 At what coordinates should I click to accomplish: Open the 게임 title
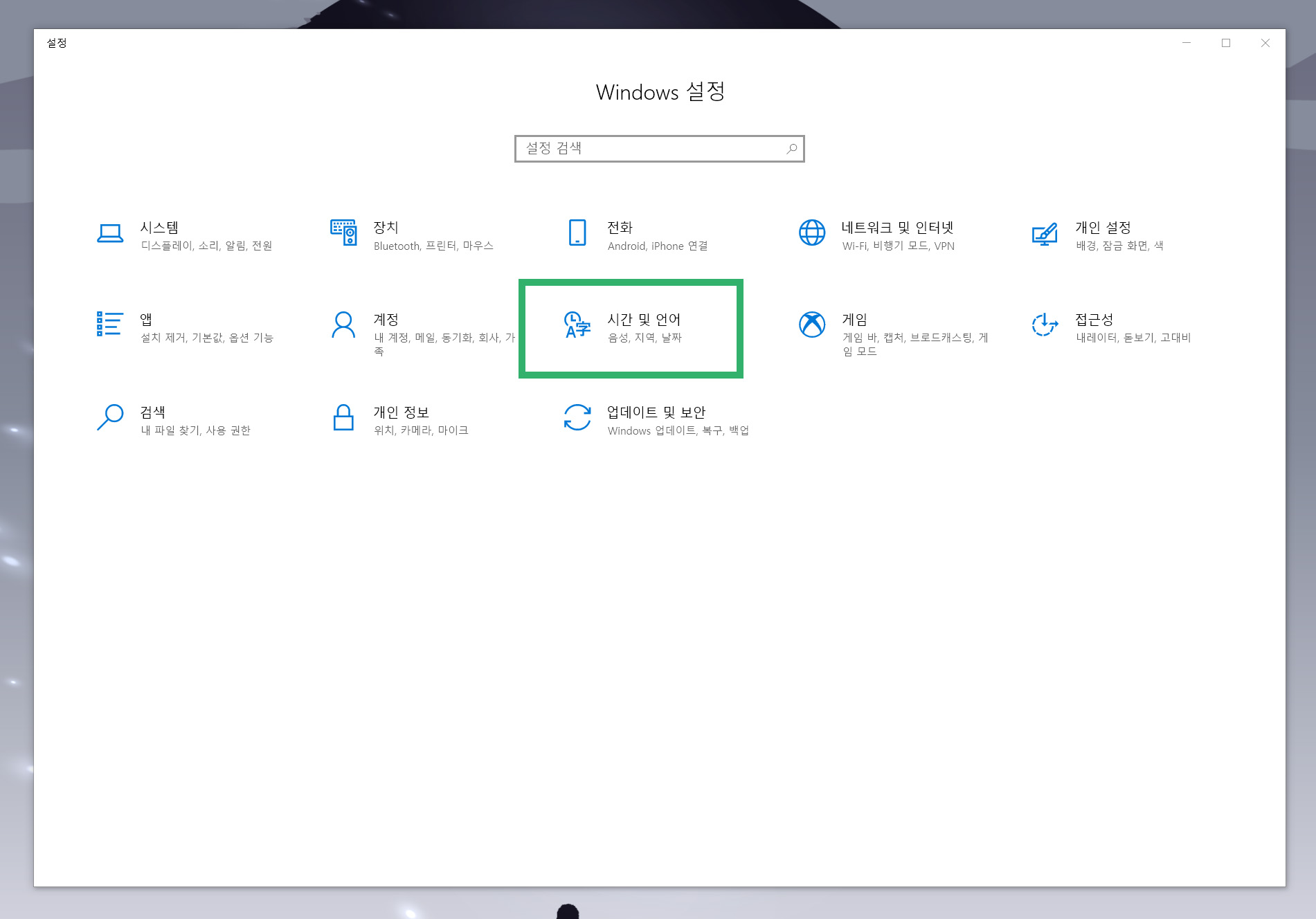(854, 320)
